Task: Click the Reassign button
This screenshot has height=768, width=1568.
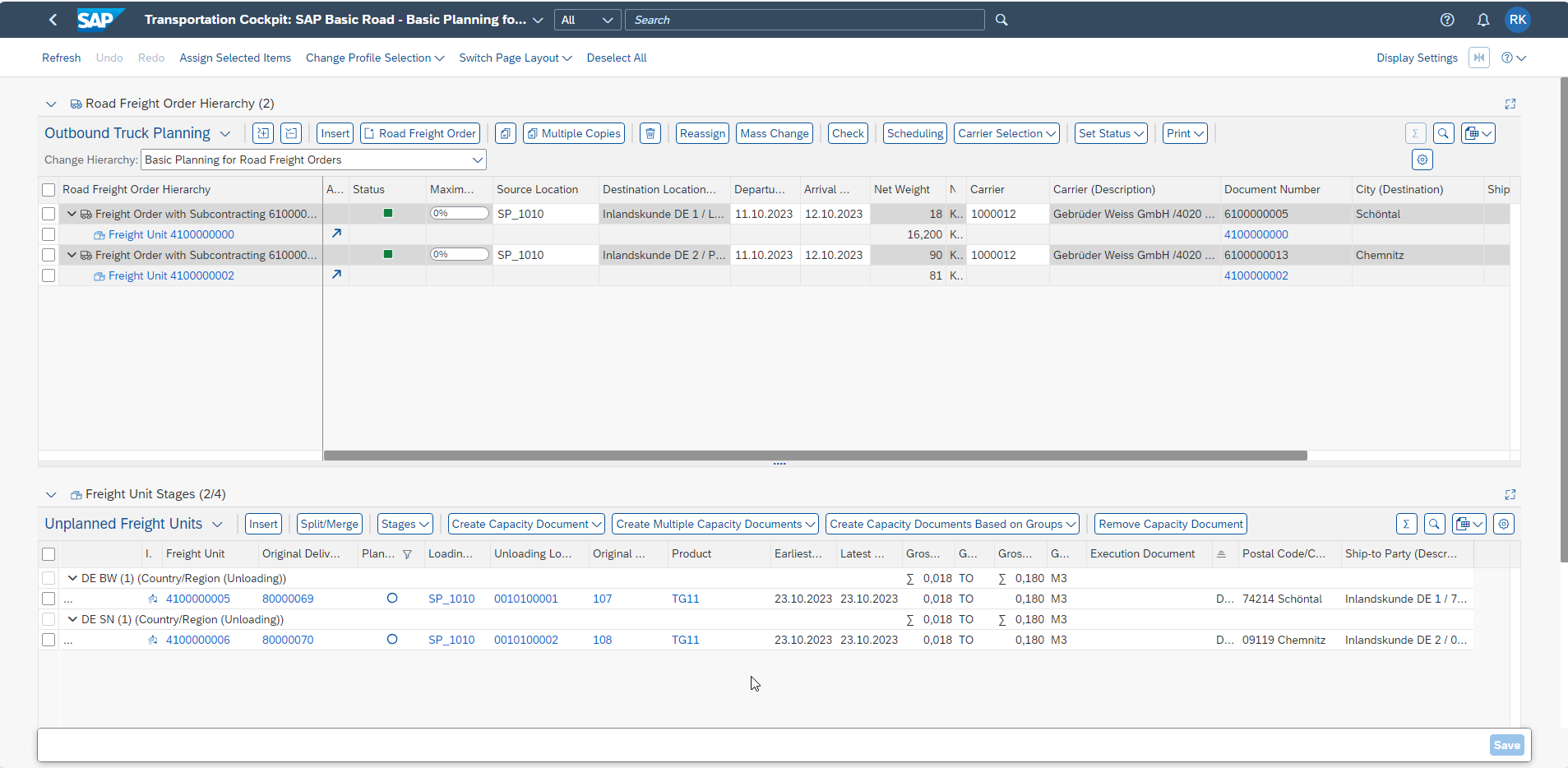Action: [x=701, y=132]
